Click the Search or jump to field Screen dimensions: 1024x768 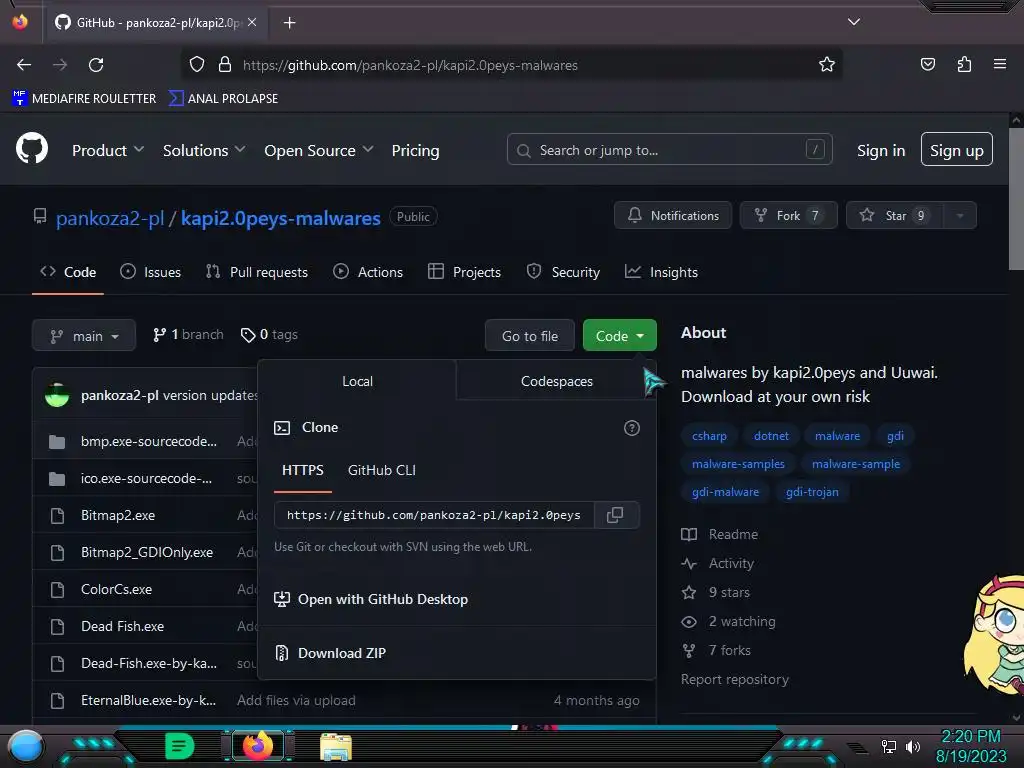click(669, 150)
